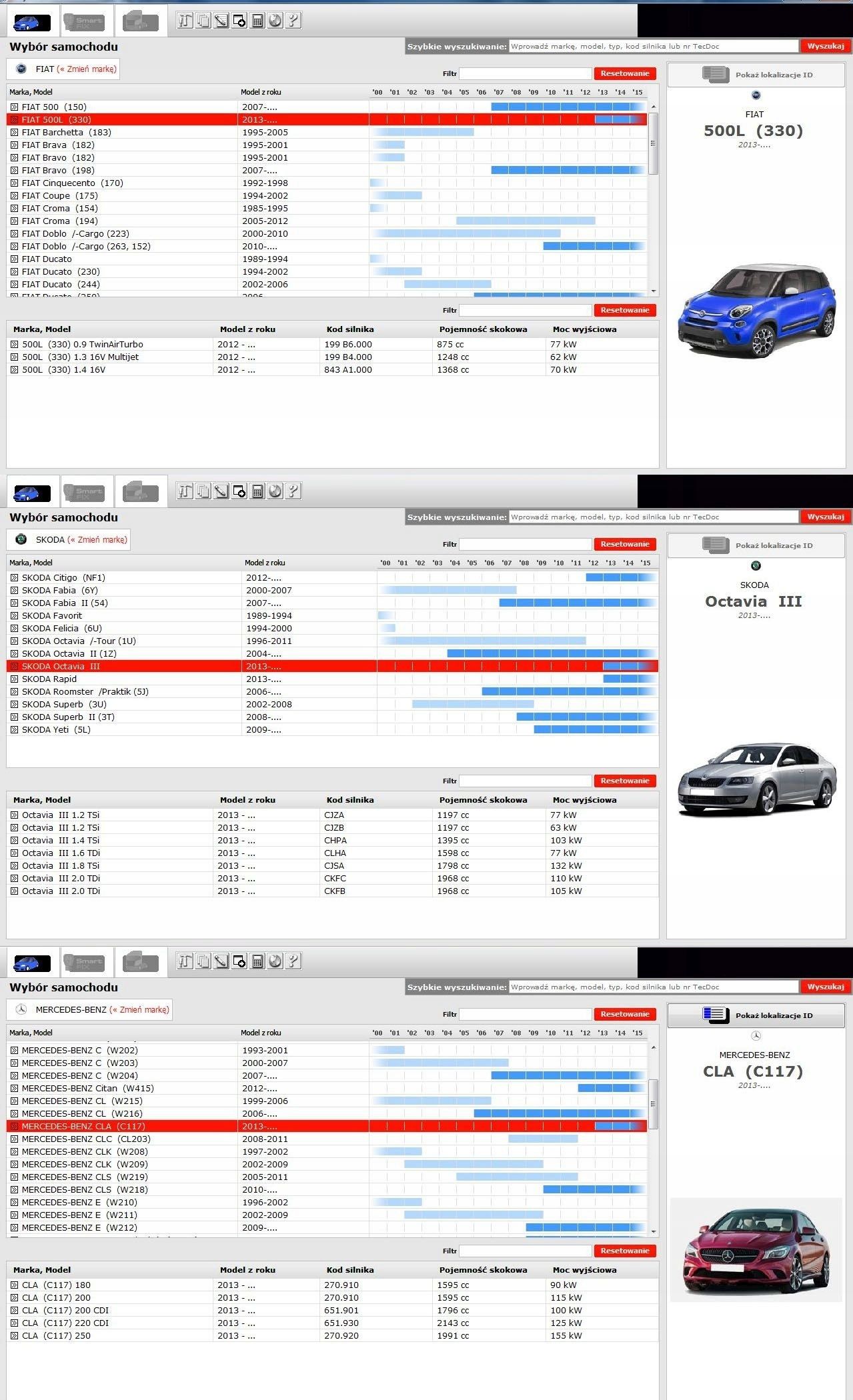Click pencil edit icon in MERCEDES-BENZ panel
Image resolution: width=853 pixels, height=1400 pixels.
pyautogui.click(x=221, y=961)
